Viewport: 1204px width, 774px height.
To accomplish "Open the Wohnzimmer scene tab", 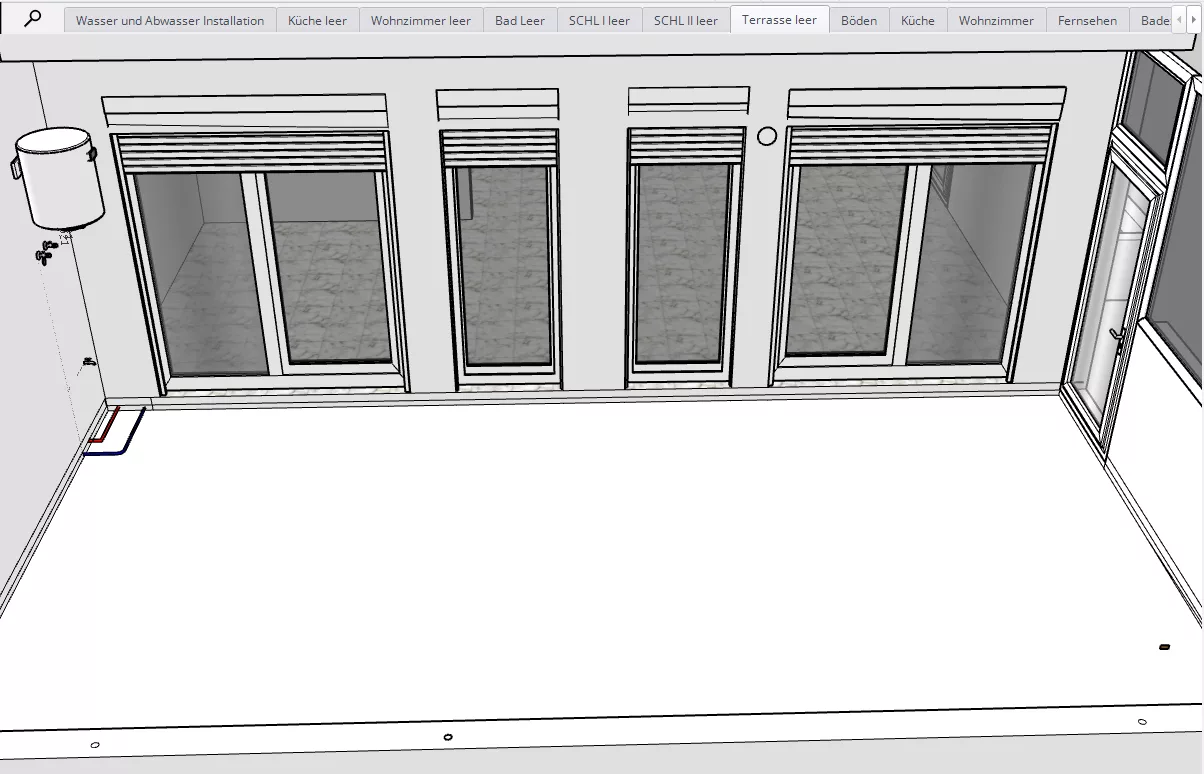I will (996, 20).
